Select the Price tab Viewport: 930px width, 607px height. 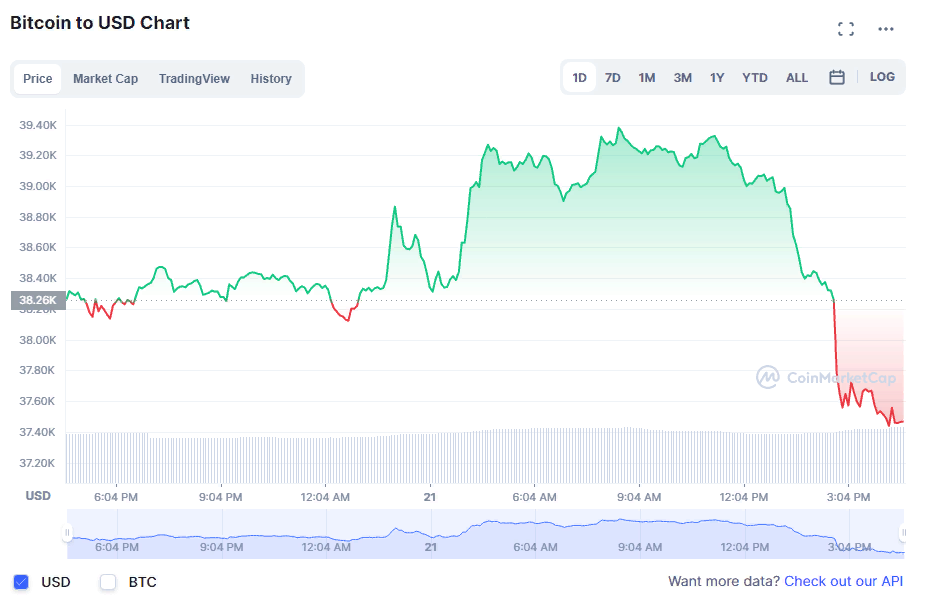pyautogui.click(x=38, y=79)
